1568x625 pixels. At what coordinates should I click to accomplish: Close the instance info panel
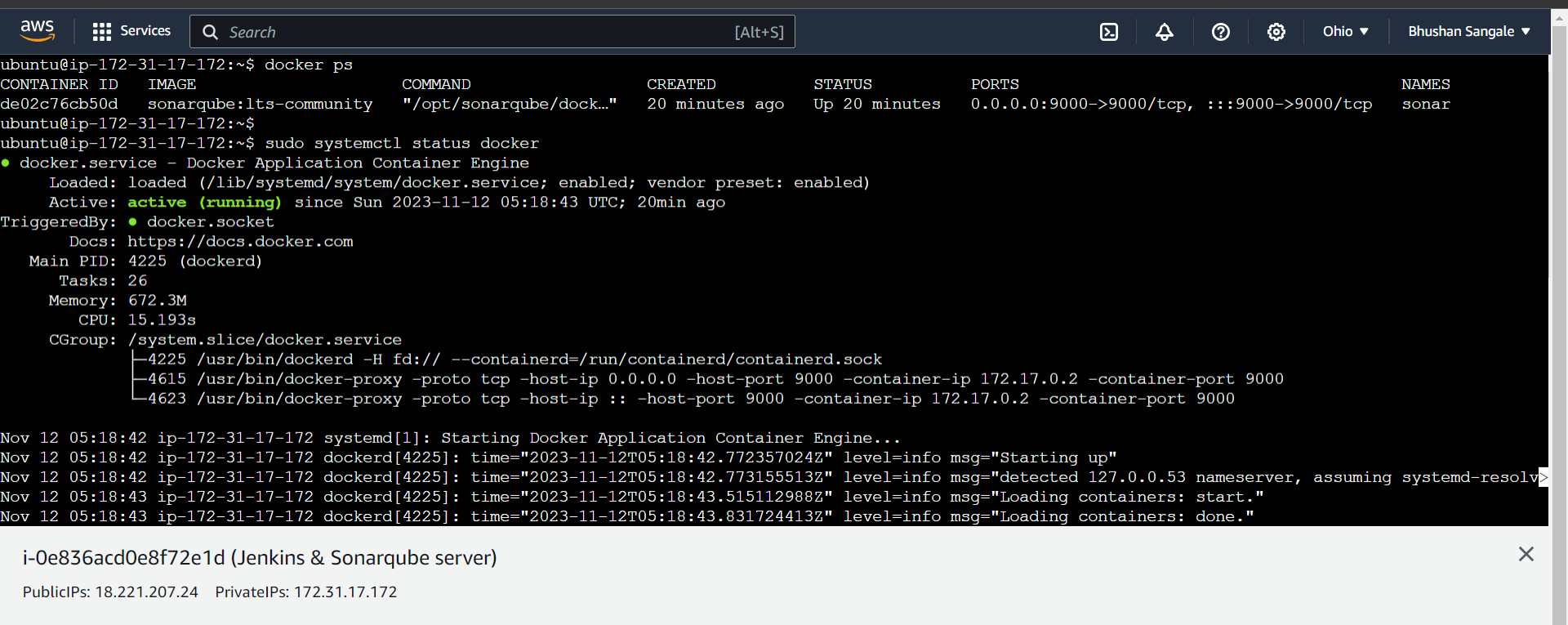click(1526, 555)
